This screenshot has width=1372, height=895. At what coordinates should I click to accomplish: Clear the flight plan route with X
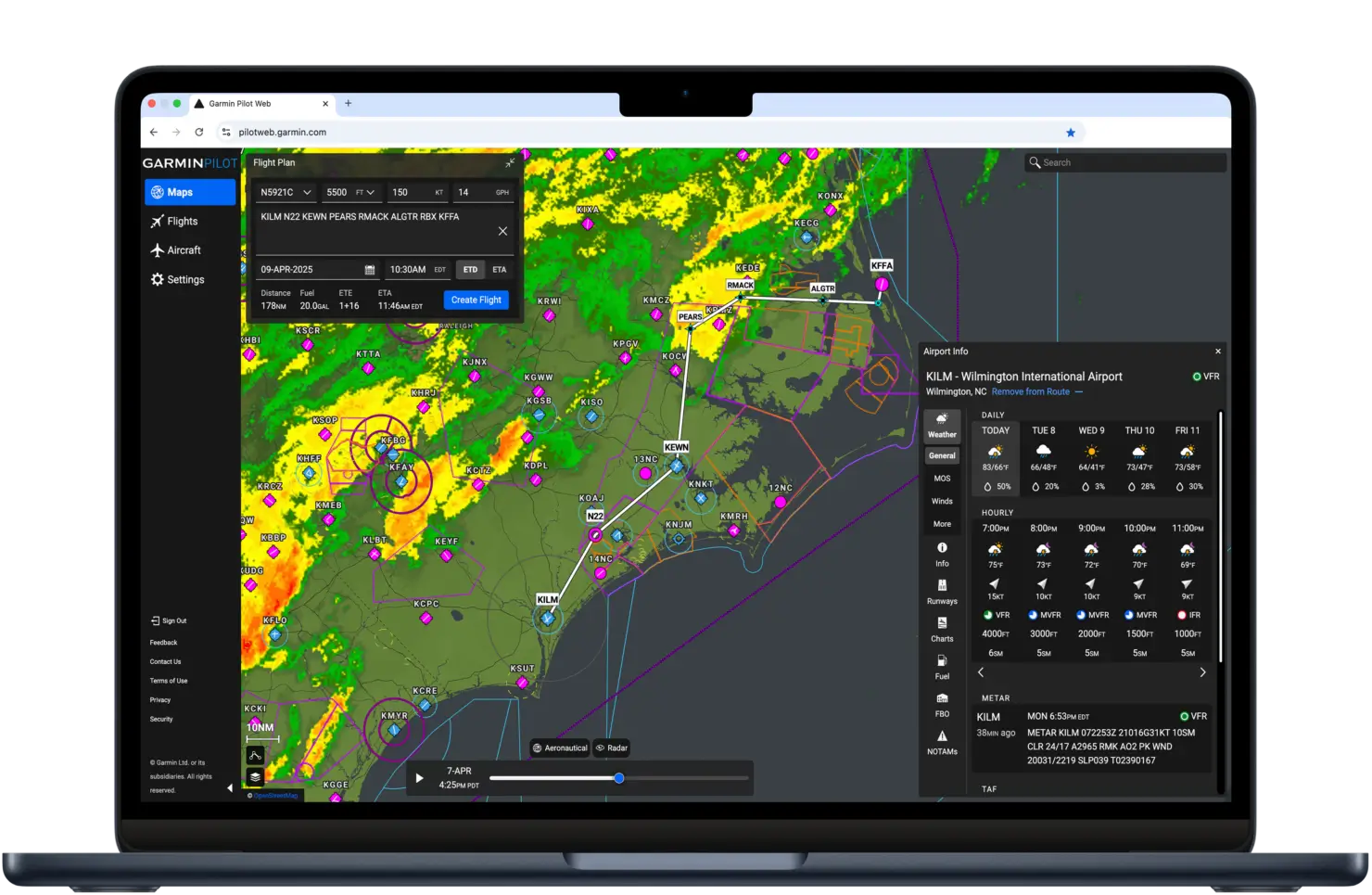[502, 231]
